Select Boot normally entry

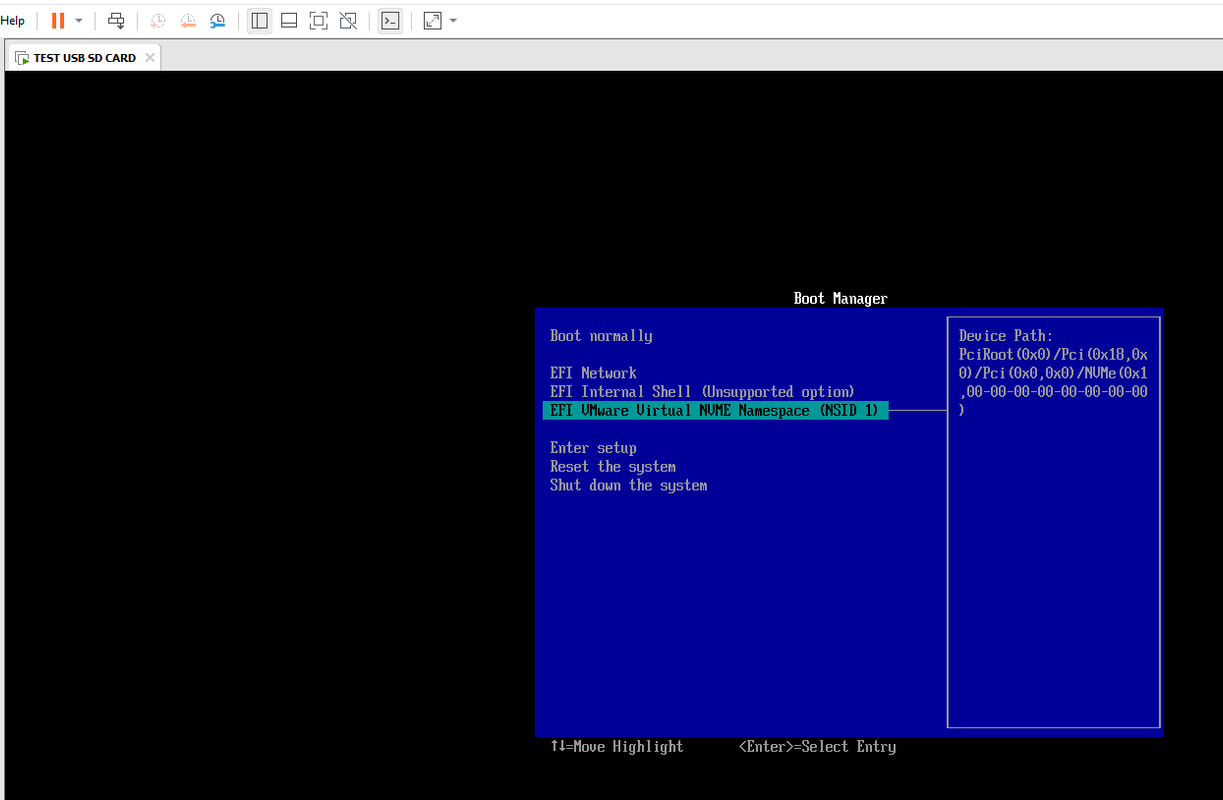click(601, 336)
